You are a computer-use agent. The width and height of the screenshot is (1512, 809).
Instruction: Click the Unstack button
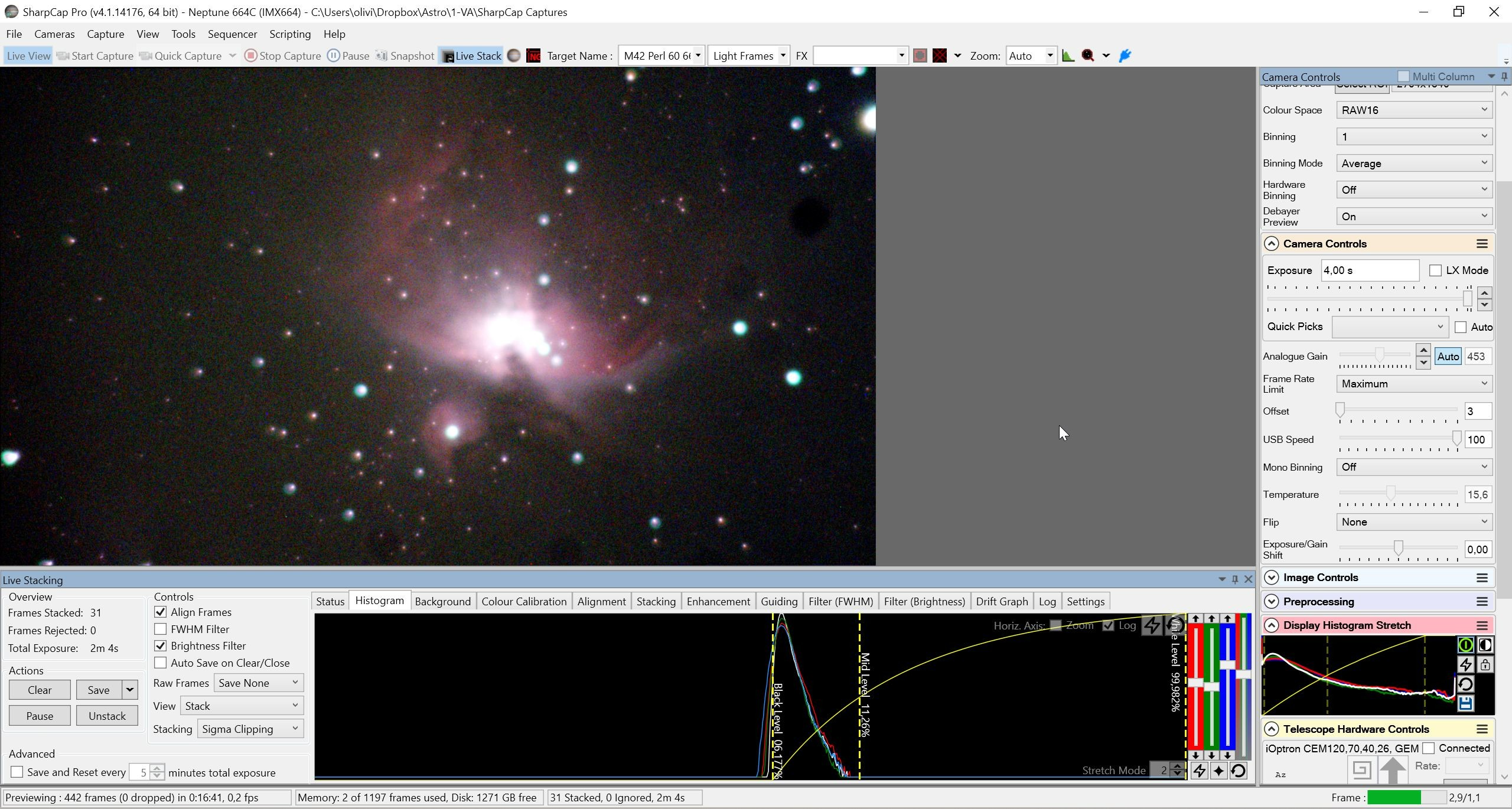pyautogui.click(x=107, y=716)
